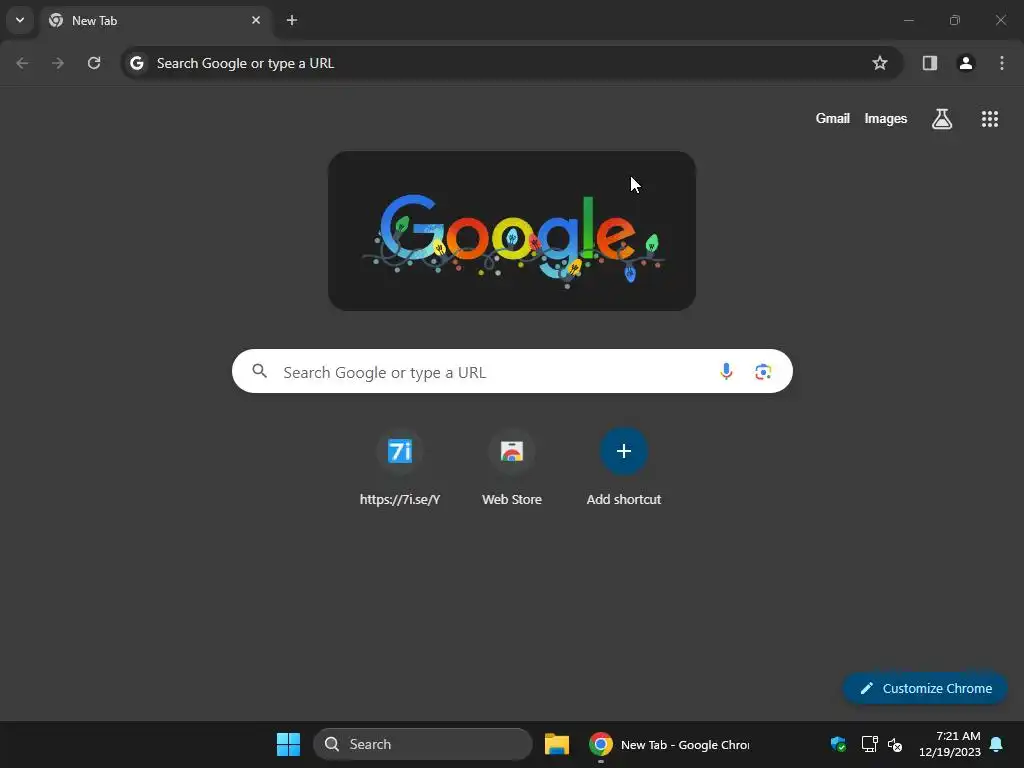Image resolution: width=1024 pixels, height=768 pixels.
Task: Click the Google holiday lights doodle
Action: pos(512,231)
